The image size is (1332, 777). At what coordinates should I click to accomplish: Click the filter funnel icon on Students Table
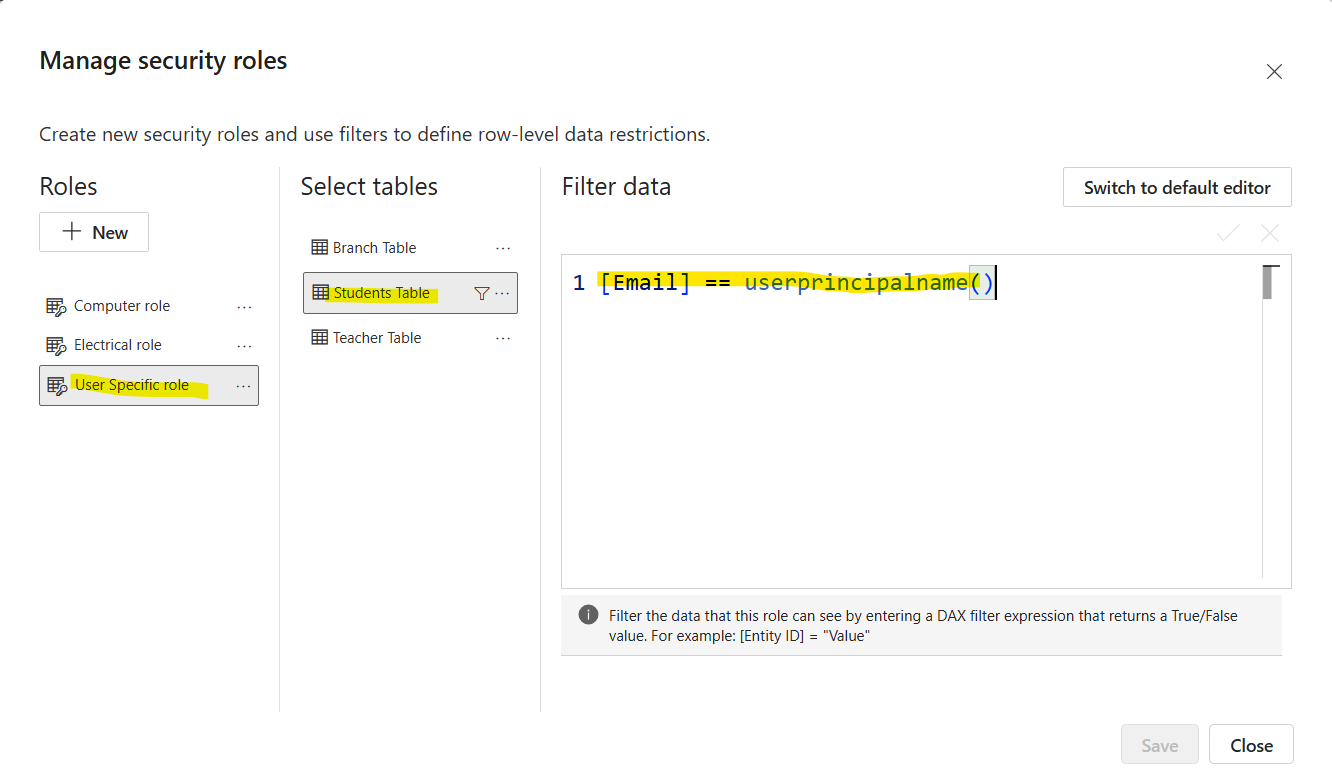click(481, 293)
